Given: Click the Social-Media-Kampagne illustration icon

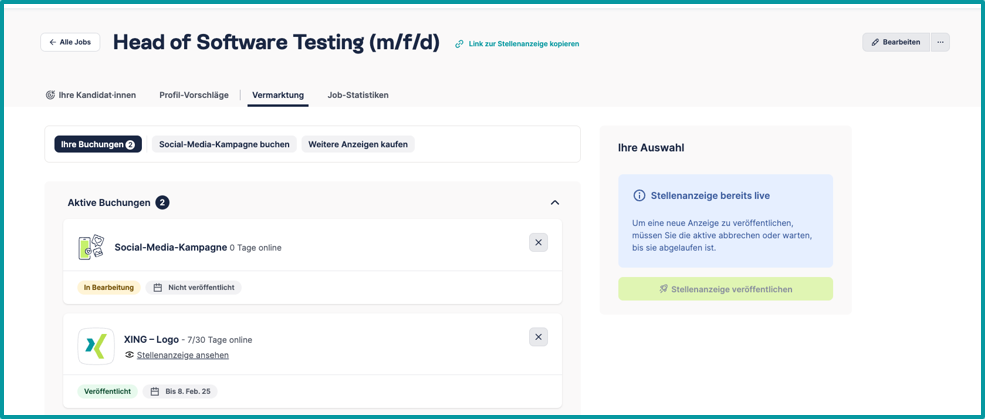Looking at the screenshot, I should (x=91, y=247).
